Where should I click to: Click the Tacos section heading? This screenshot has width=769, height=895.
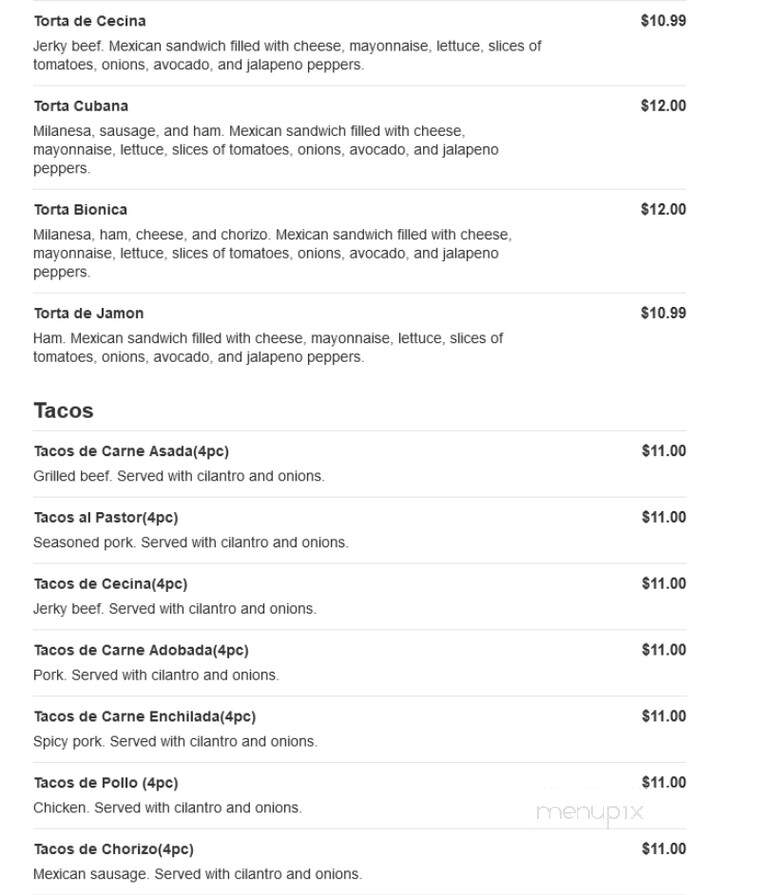[63, 410]
